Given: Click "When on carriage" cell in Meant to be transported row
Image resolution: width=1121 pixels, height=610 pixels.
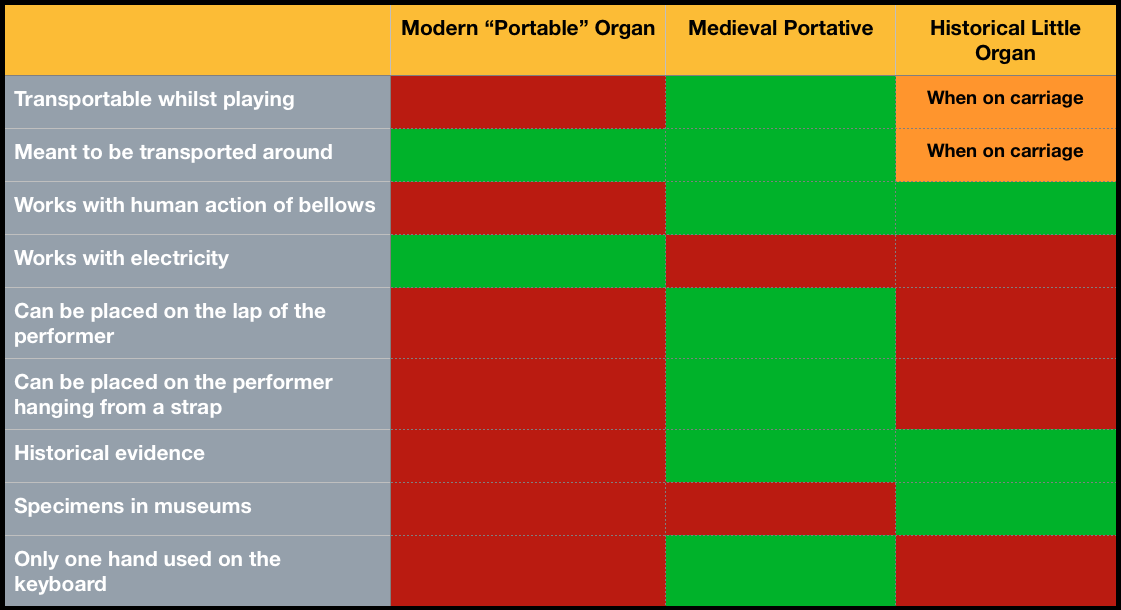Looking at the screenshot, I should pyautogui.click(x=1005, y=154).
